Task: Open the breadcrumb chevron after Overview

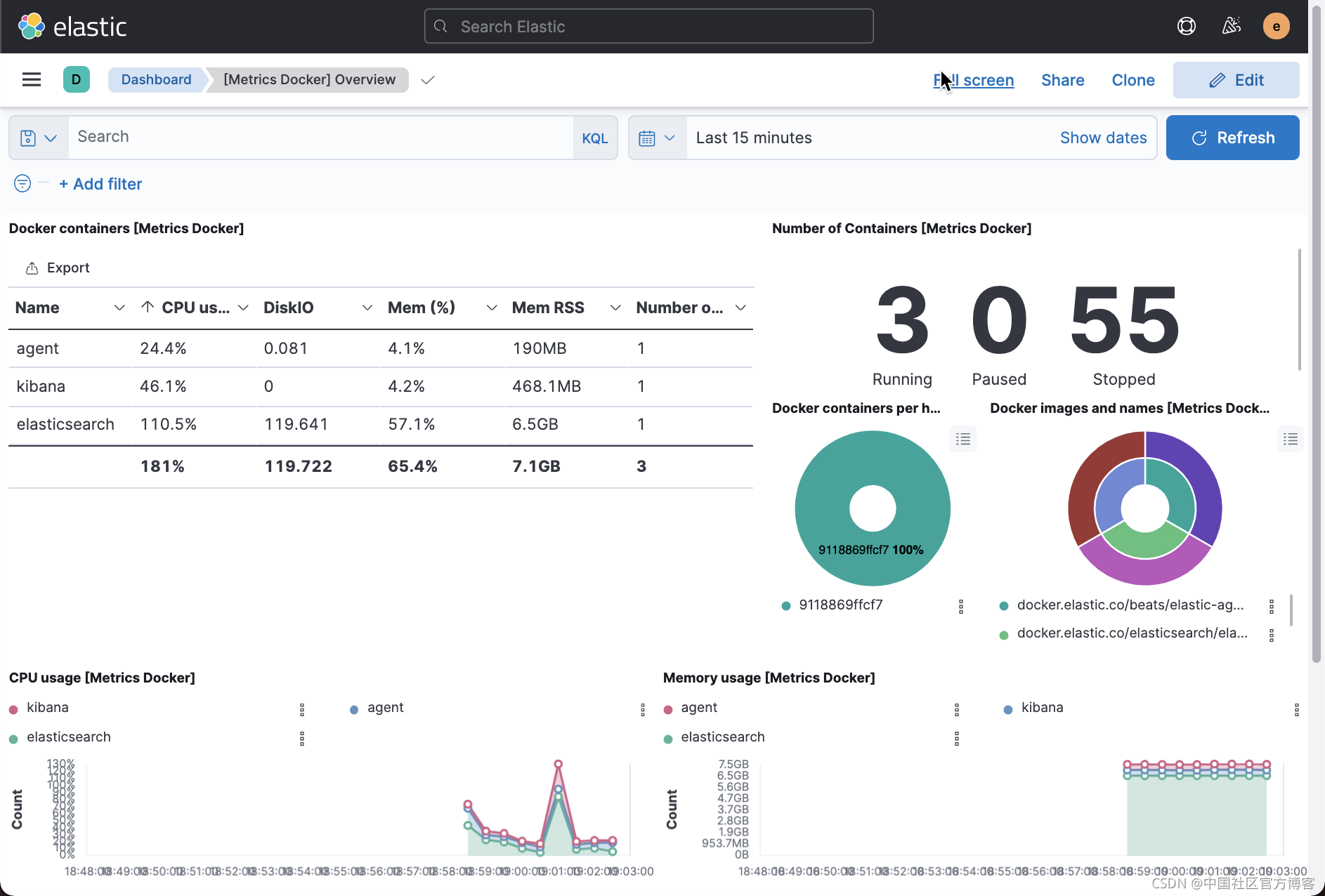Action: click(428, 79)
